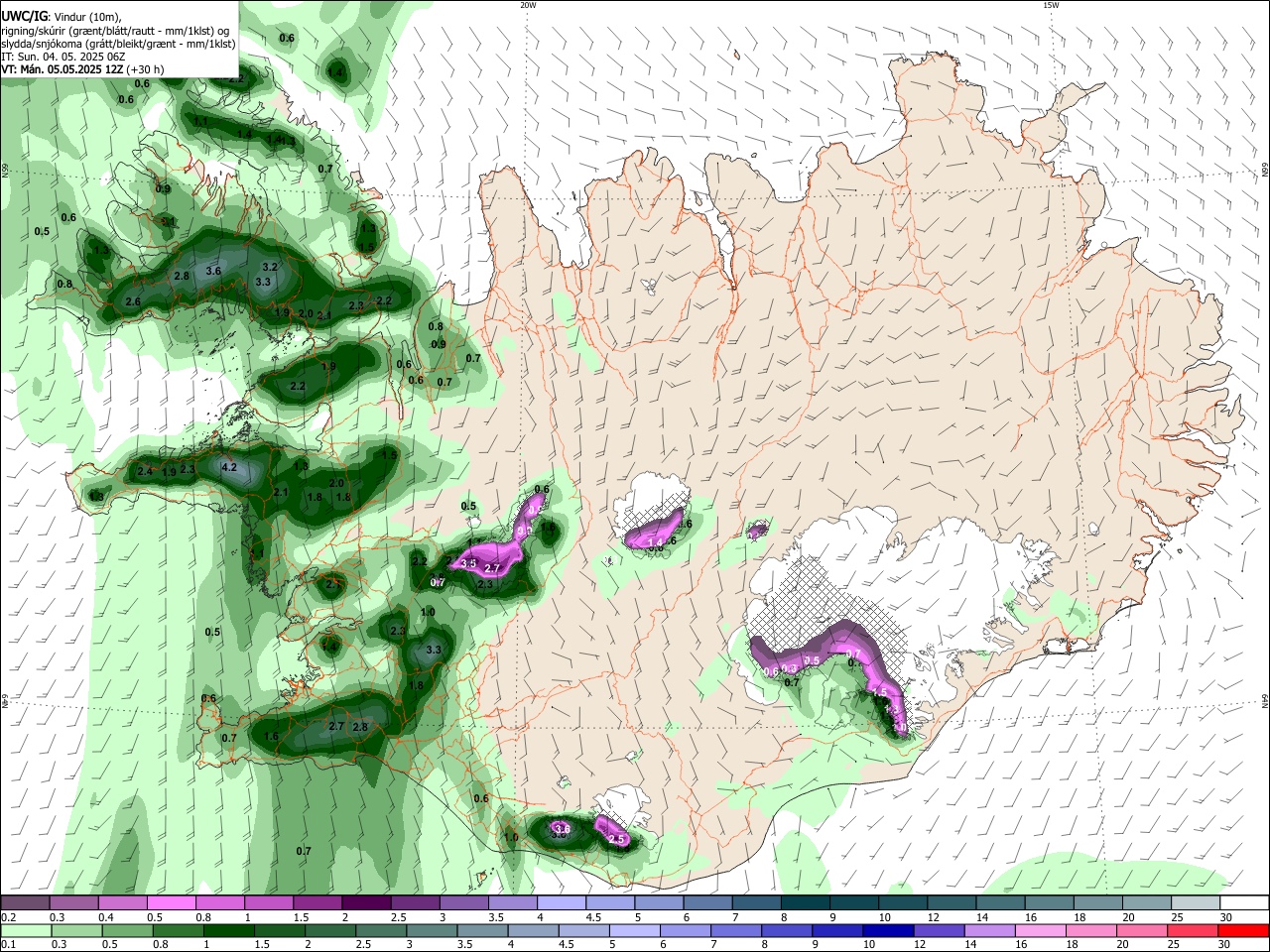Viewport: 1270px width, 952px height.
Task: Click the palest green 0.1–0.3 rain legend swatch
Action: [25, 930]
